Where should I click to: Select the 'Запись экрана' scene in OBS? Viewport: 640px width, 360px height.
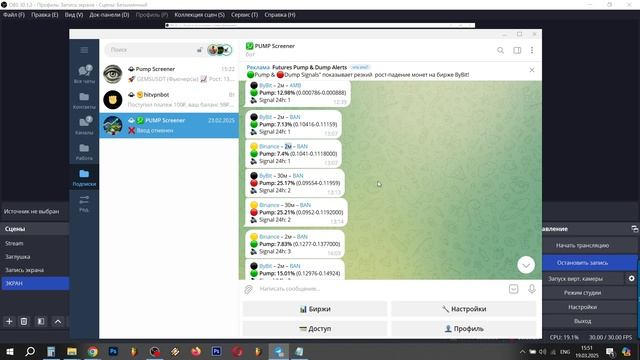tap(35, 270)
